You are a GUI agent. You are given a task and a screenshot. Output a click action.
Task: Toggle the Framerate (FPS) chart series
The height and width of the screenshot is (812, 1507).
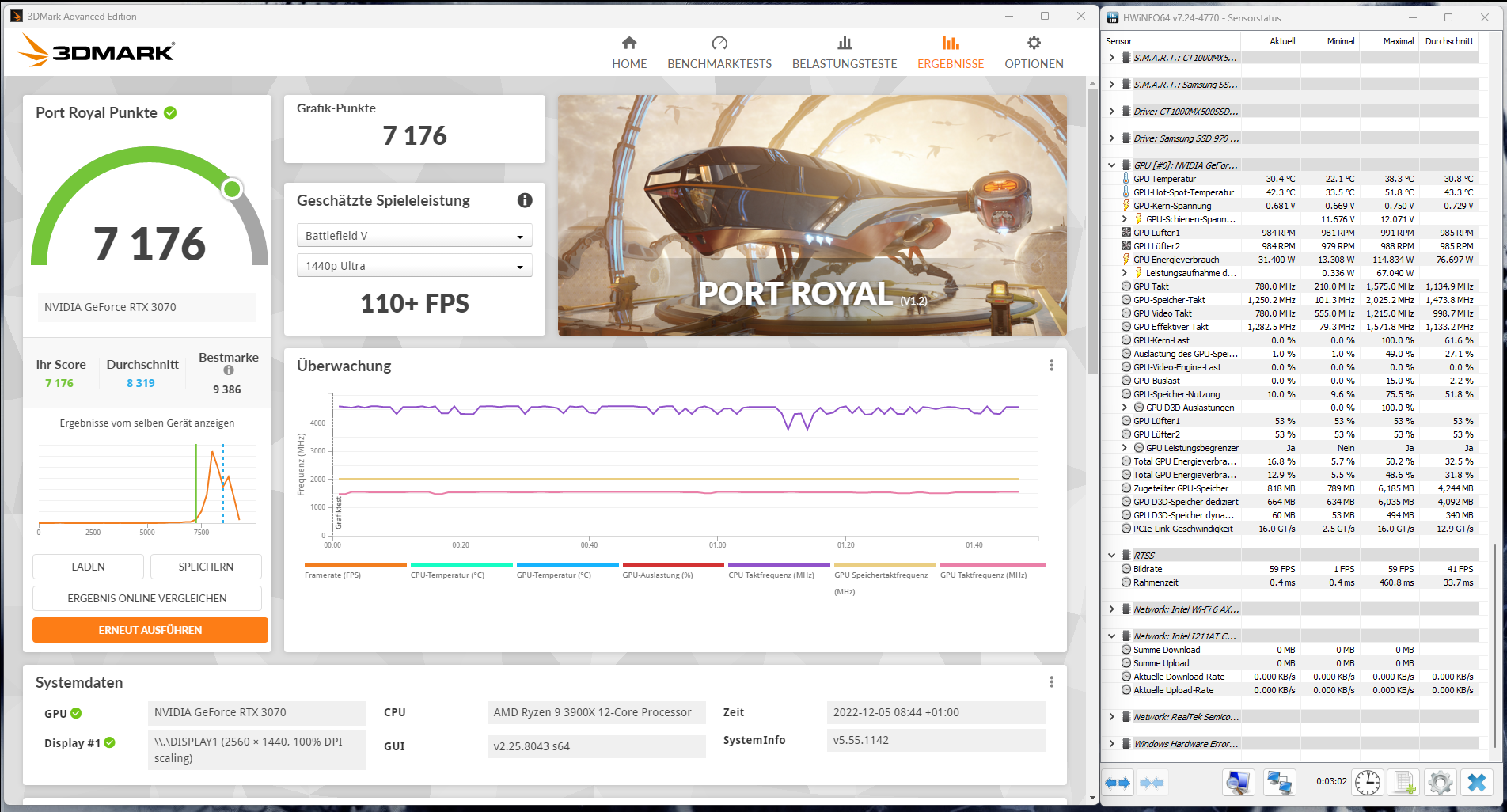(x=355, y=571)
